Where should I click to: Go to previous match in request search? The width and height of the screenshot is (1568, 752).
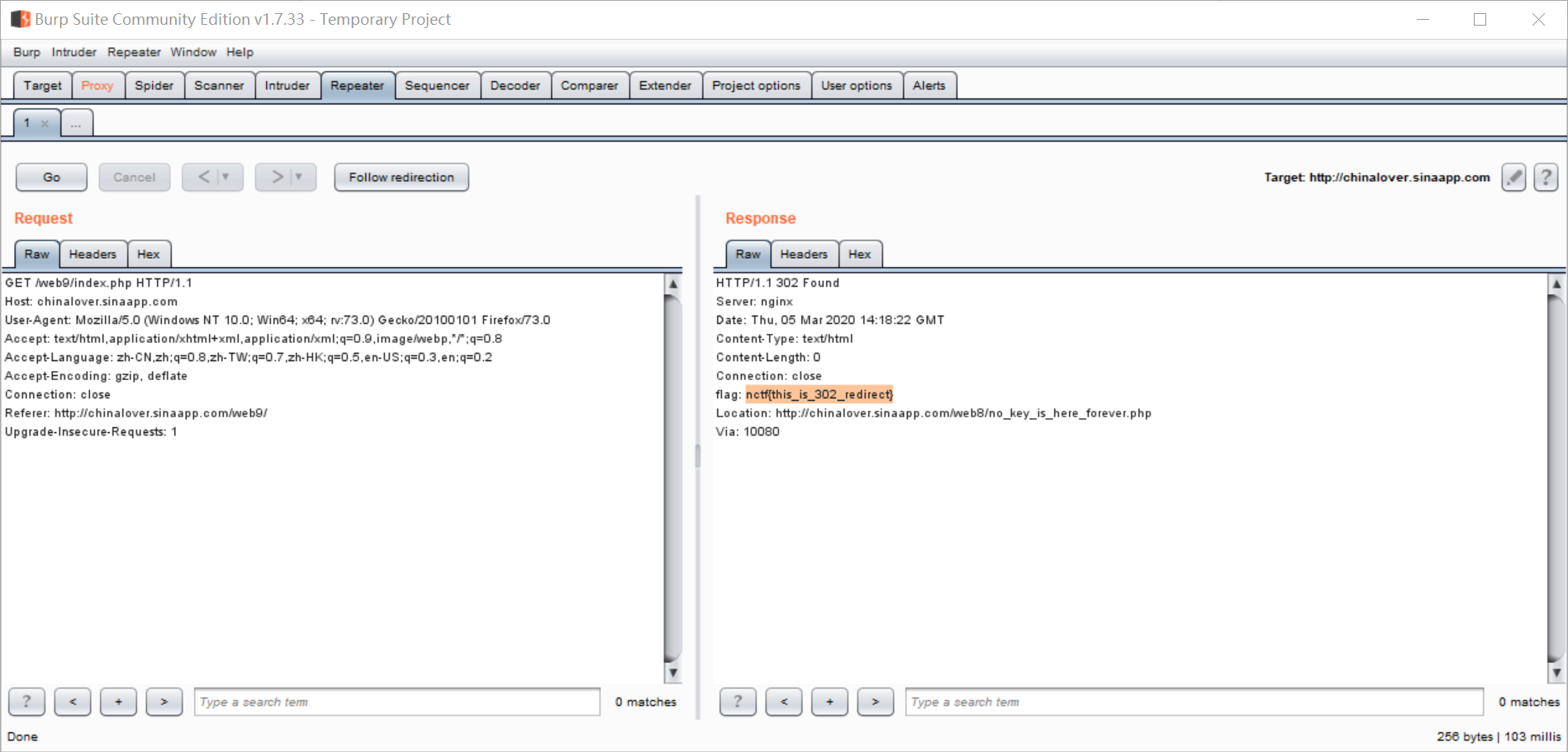73,702
